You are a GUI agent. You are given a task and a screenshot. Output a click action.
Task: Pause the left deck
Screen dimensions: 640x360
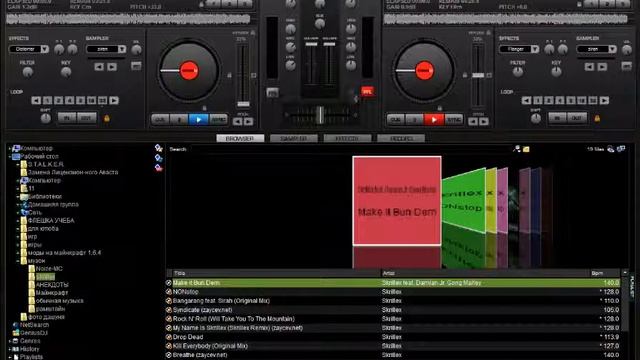pos(179,120)
